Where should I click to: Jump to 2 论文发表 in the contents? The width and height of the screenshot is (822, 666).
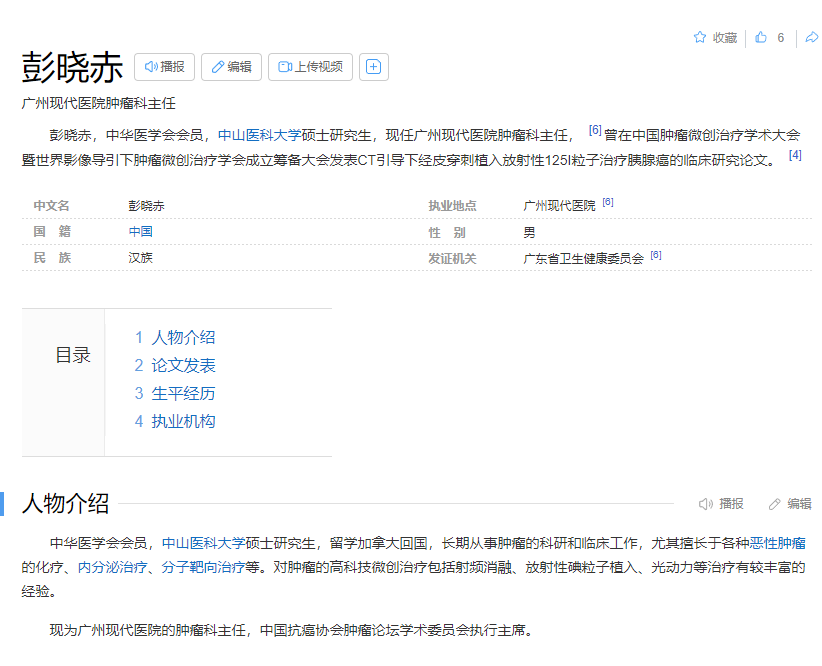[x=175, y=365]
